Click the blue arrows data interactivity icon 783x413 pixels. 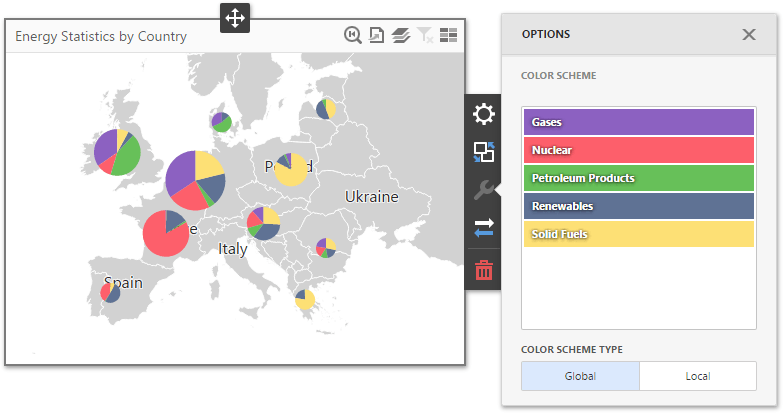tap(483, 228)
